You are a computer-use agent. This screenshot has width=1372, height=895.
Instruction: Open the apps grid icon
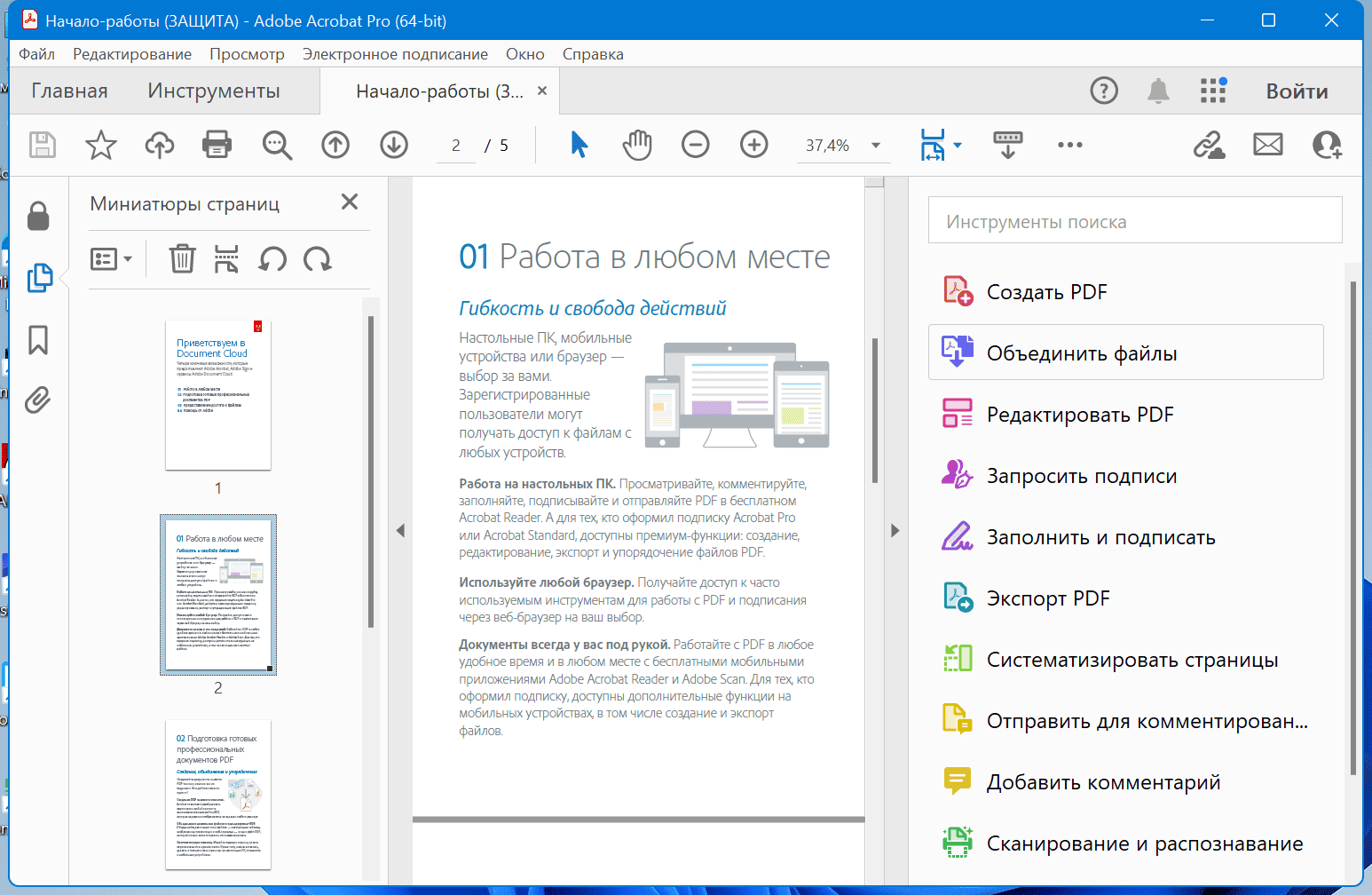[x=1213, y=91]
